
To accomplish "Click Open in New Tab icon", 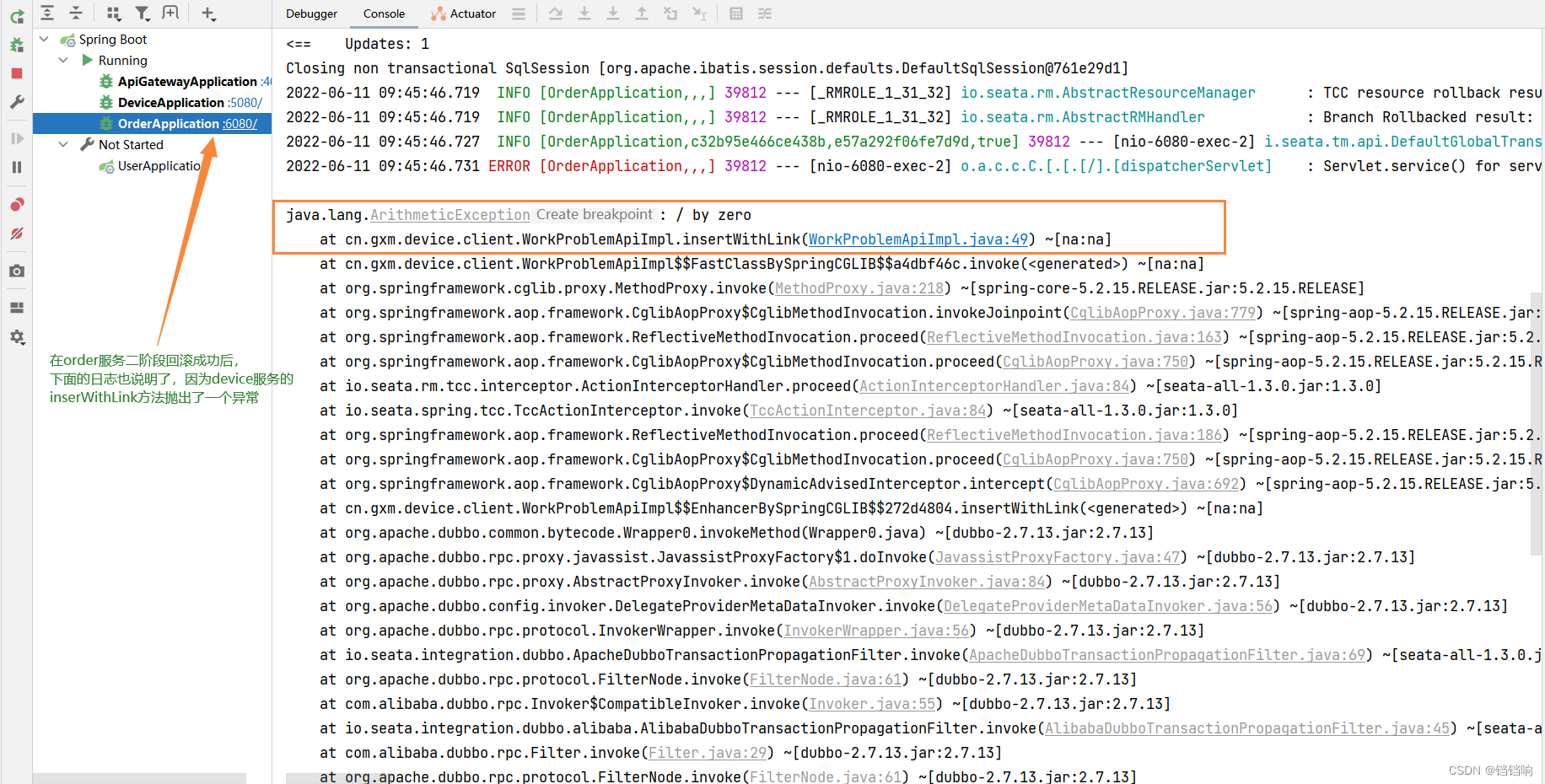I will click(x=170, y=13).
